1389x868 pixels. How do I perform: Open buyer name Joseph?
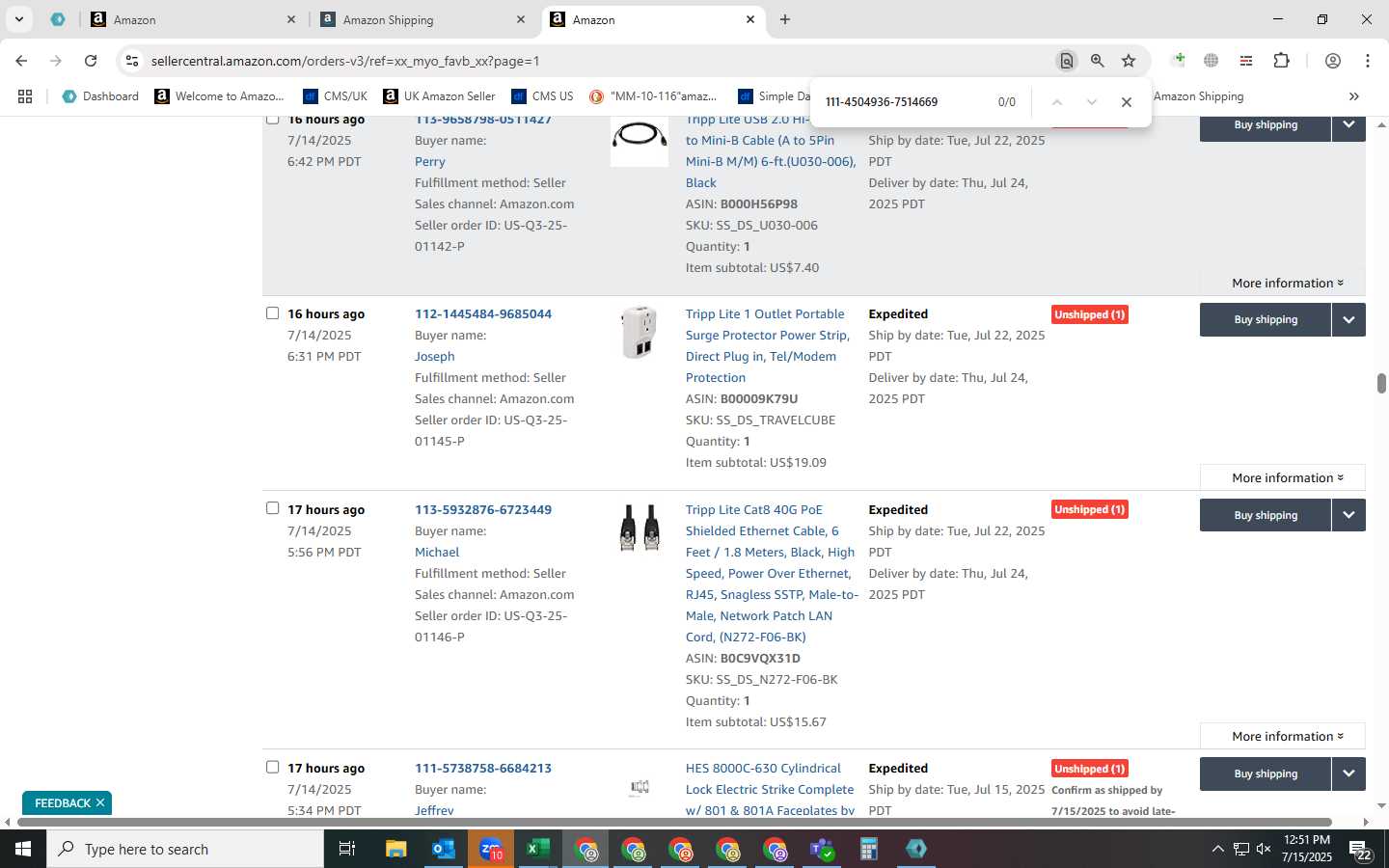(434, 357)
